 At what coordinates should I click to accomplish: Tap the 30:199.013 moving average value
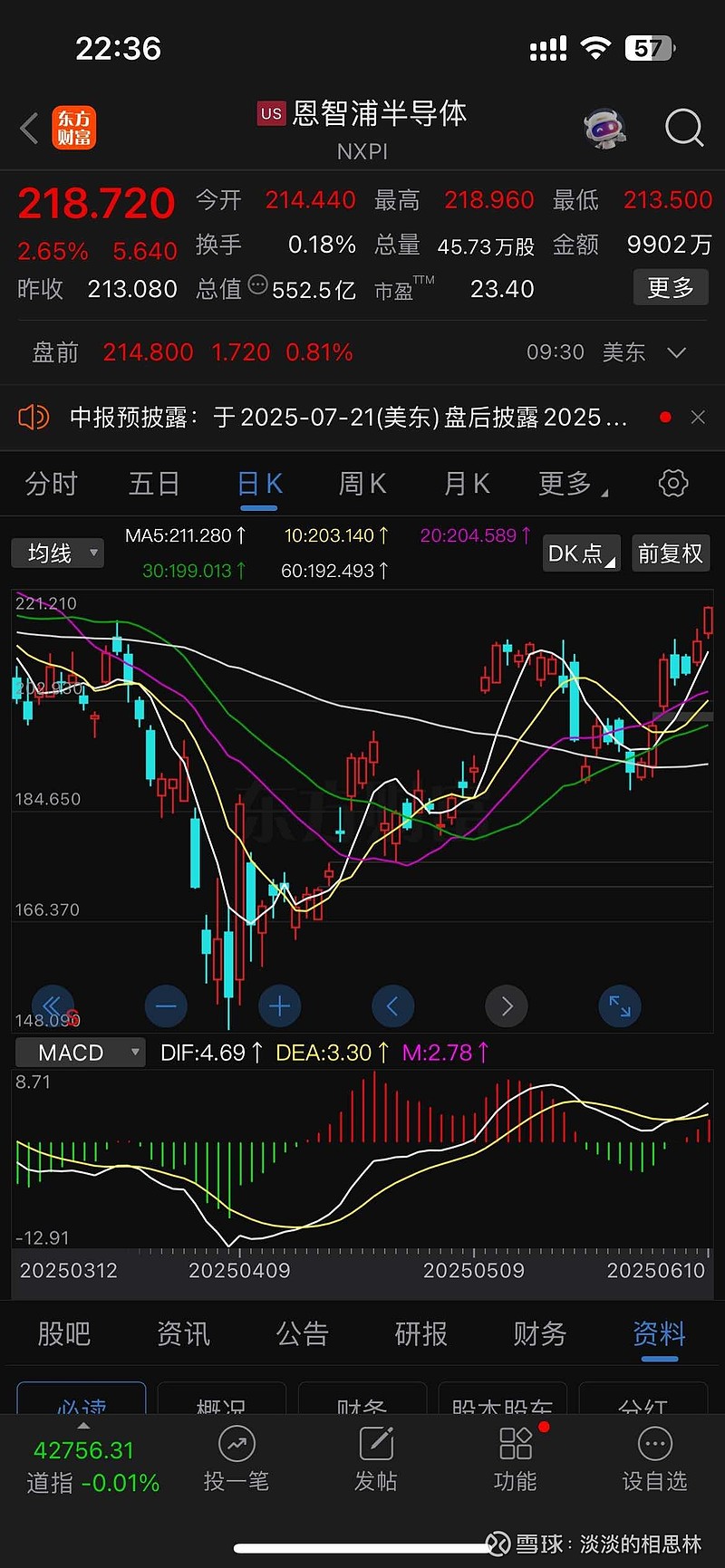coord(194,571)
